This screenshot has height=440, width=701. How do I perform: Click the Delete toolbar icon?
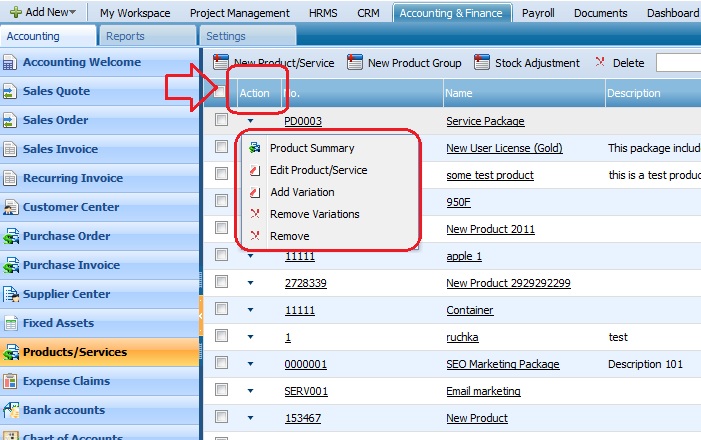600,62
